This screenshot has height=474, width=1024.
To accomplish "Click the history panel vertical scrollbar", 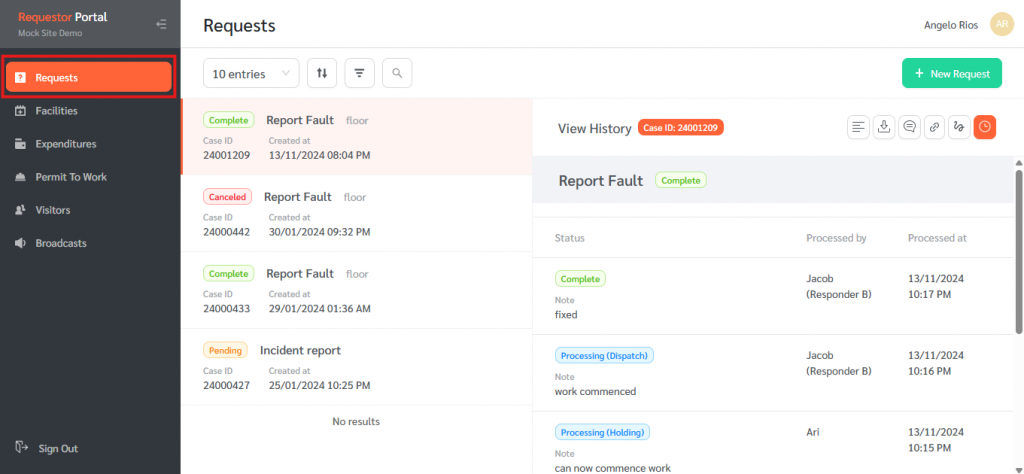I will (x=1018, y=250).
